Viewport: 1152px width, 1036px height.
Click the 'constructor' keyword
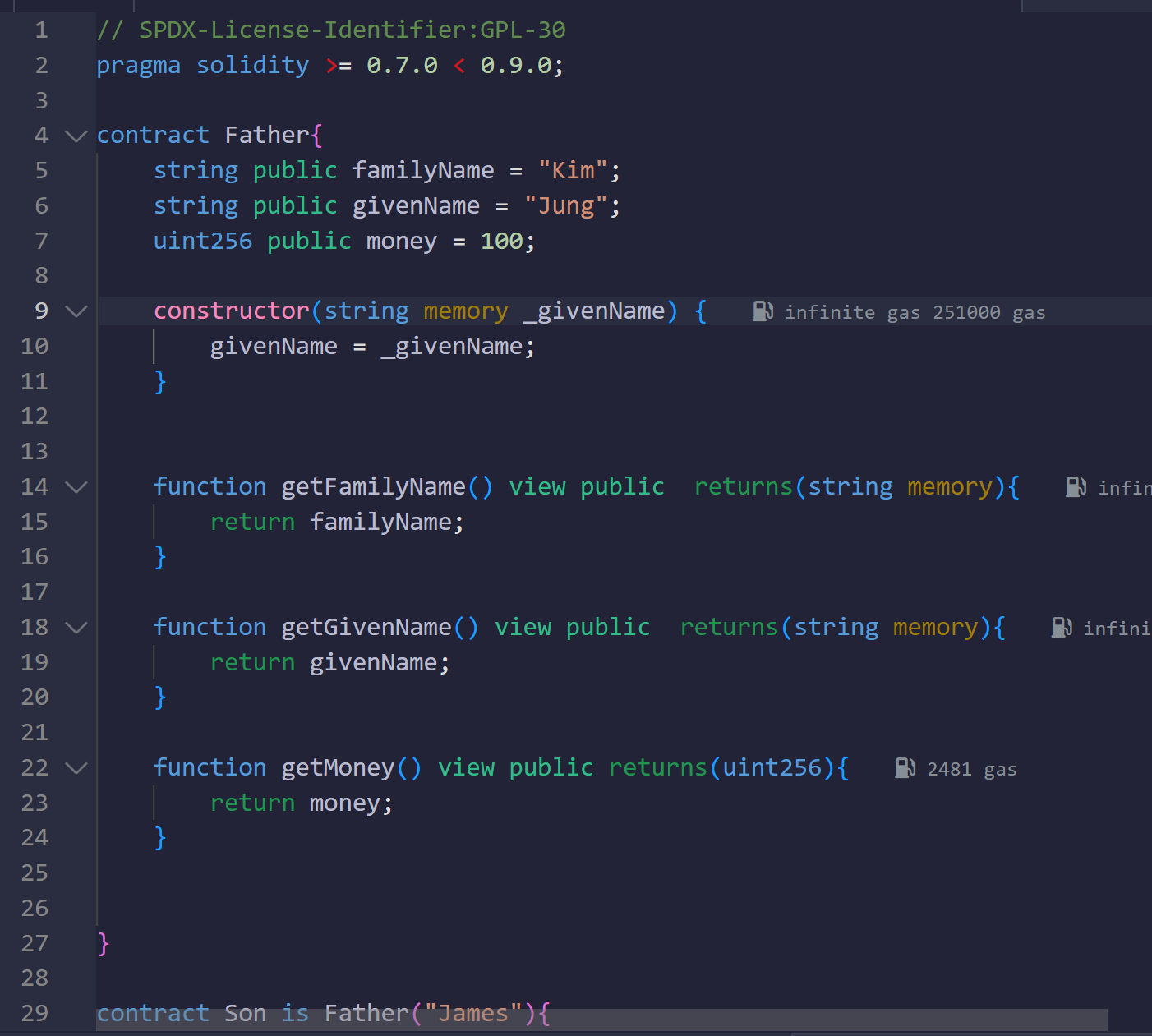click(232, 311)
